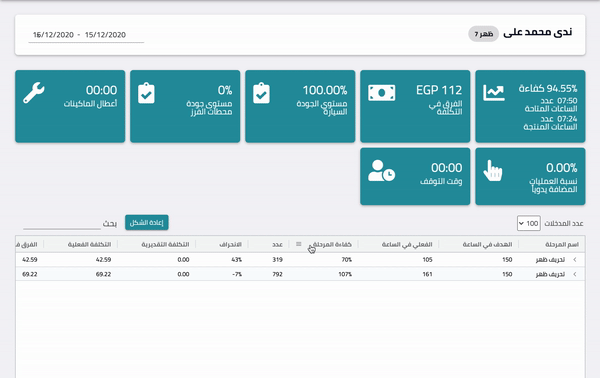Image resolution: width=600 pixels, height=378 pixels.
Task: Click 42.59 in التكلفة الفعلية column
Action: pos(103,260)
